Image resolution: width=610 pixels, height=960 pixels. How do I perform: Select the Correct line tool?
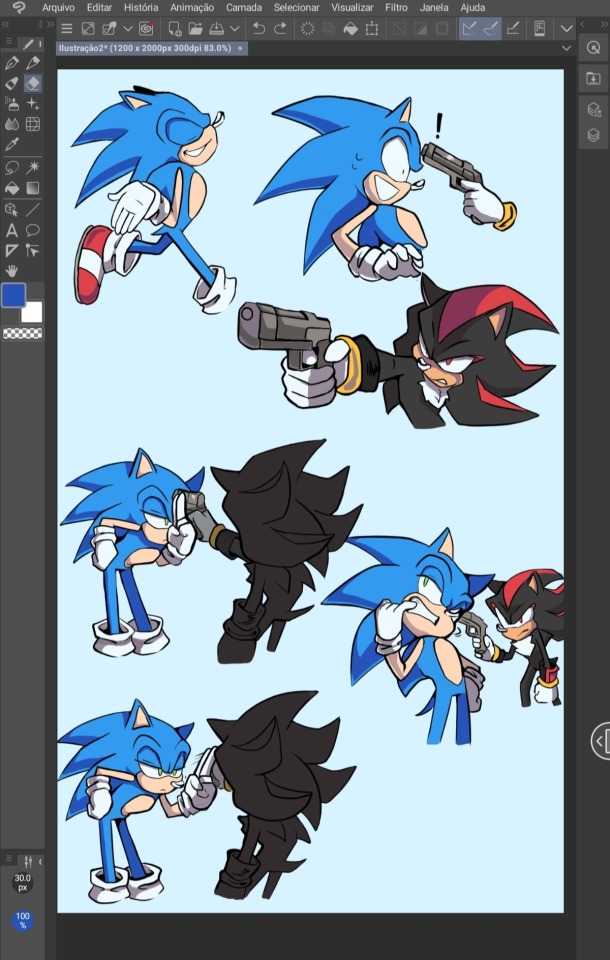[32, 250]
